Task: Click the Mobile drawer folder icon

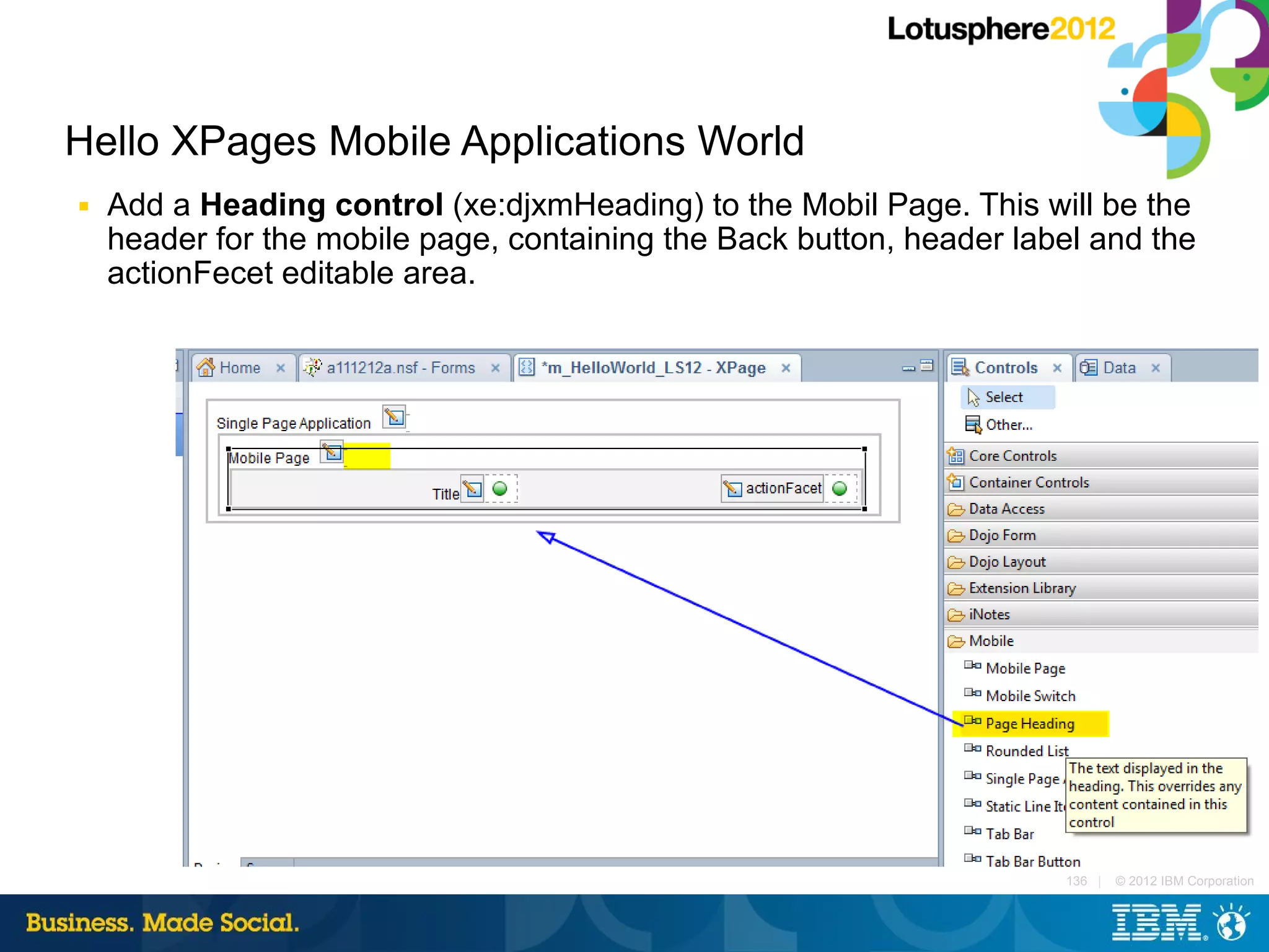Action: [x=956, y=641]
